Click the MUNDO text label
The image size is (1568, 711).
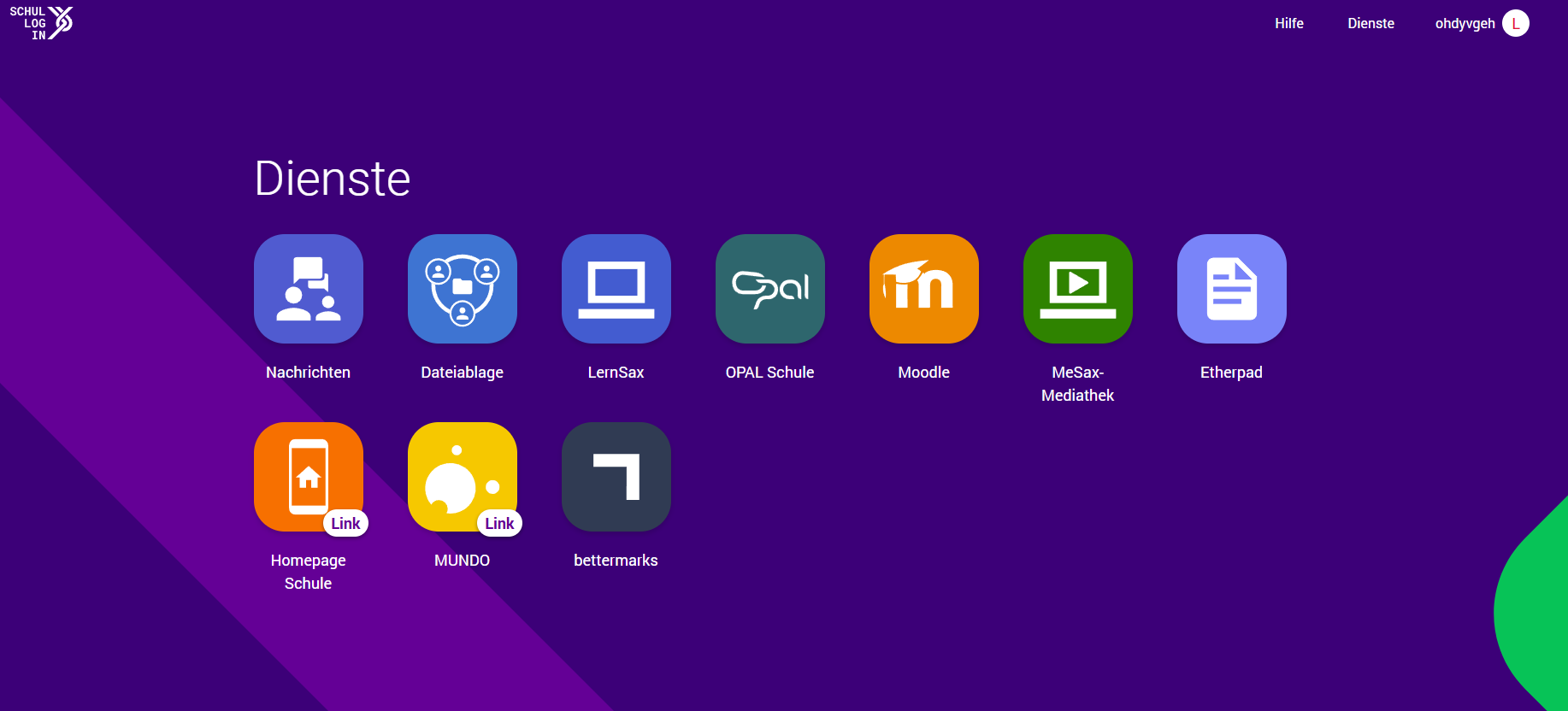463,561
